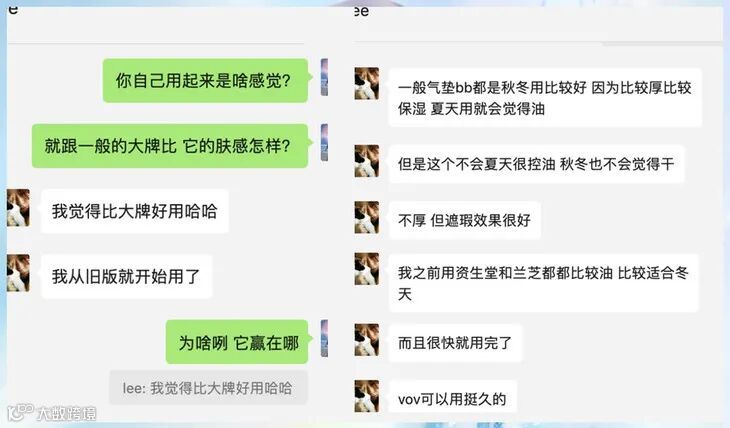This screenshot has height=428, width=730.
Task: Select green bubble '为啥咧 它赢在哪'
Action: pos(237,342)
